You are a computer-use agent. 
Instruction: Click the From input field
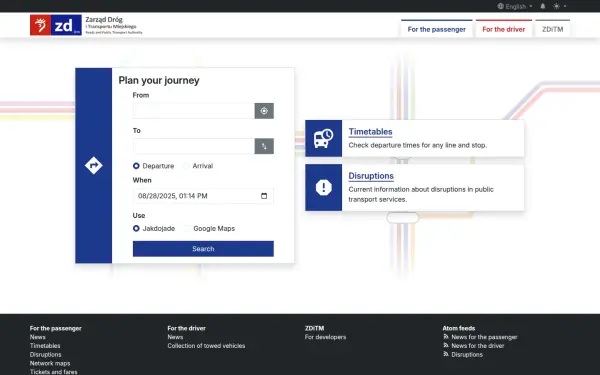194,111
